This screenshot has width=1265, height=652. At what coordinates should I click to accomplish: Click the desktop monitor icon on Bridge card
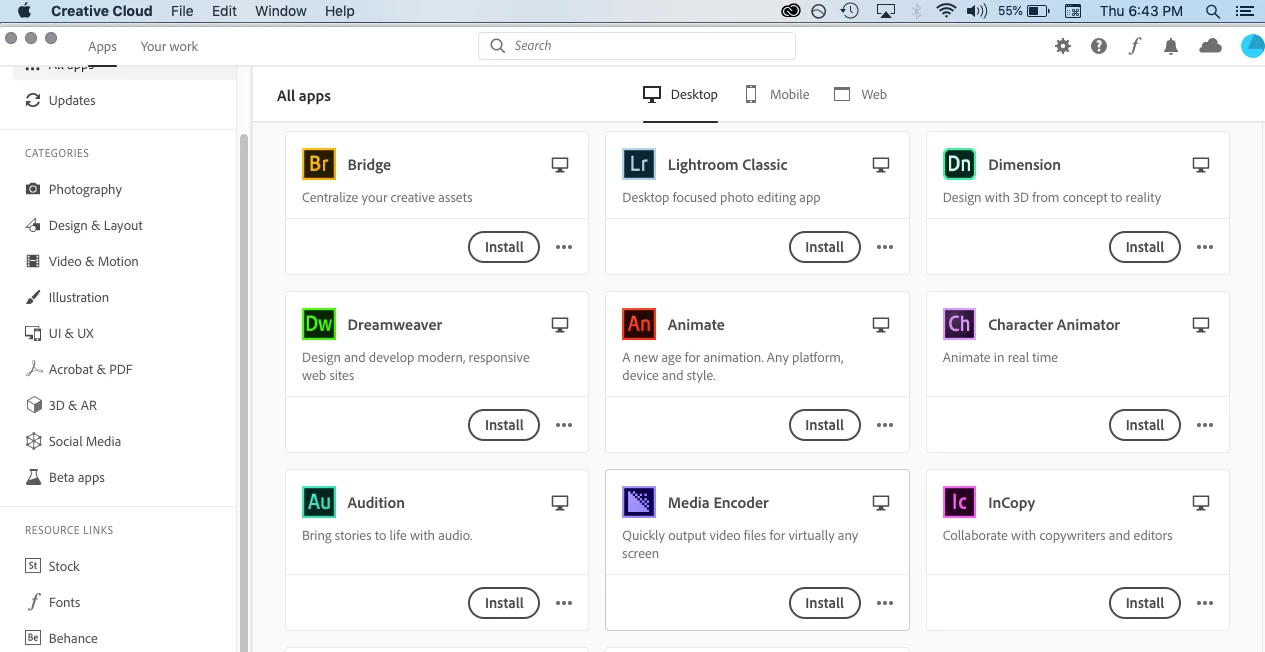[x=560, y=164]
